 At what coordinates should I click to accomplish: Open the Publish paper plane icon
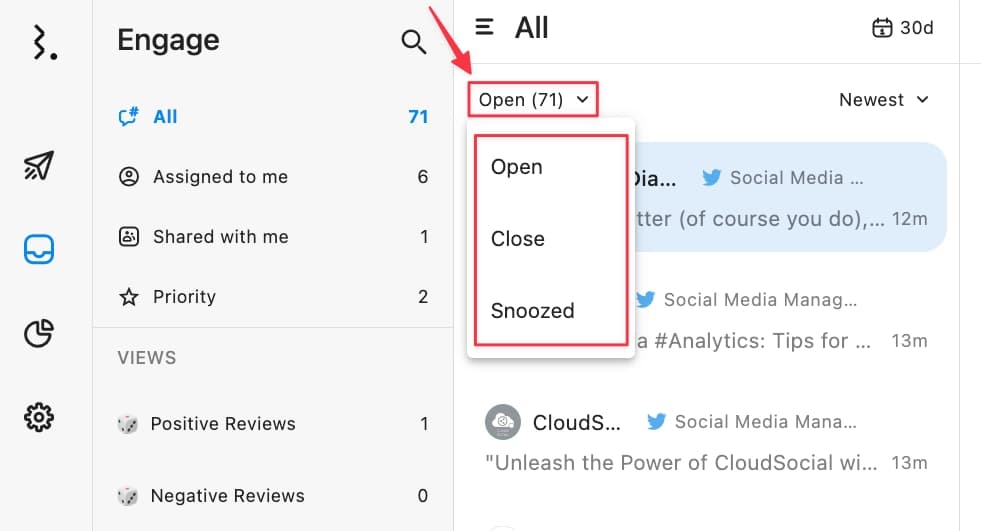(39, 165)
